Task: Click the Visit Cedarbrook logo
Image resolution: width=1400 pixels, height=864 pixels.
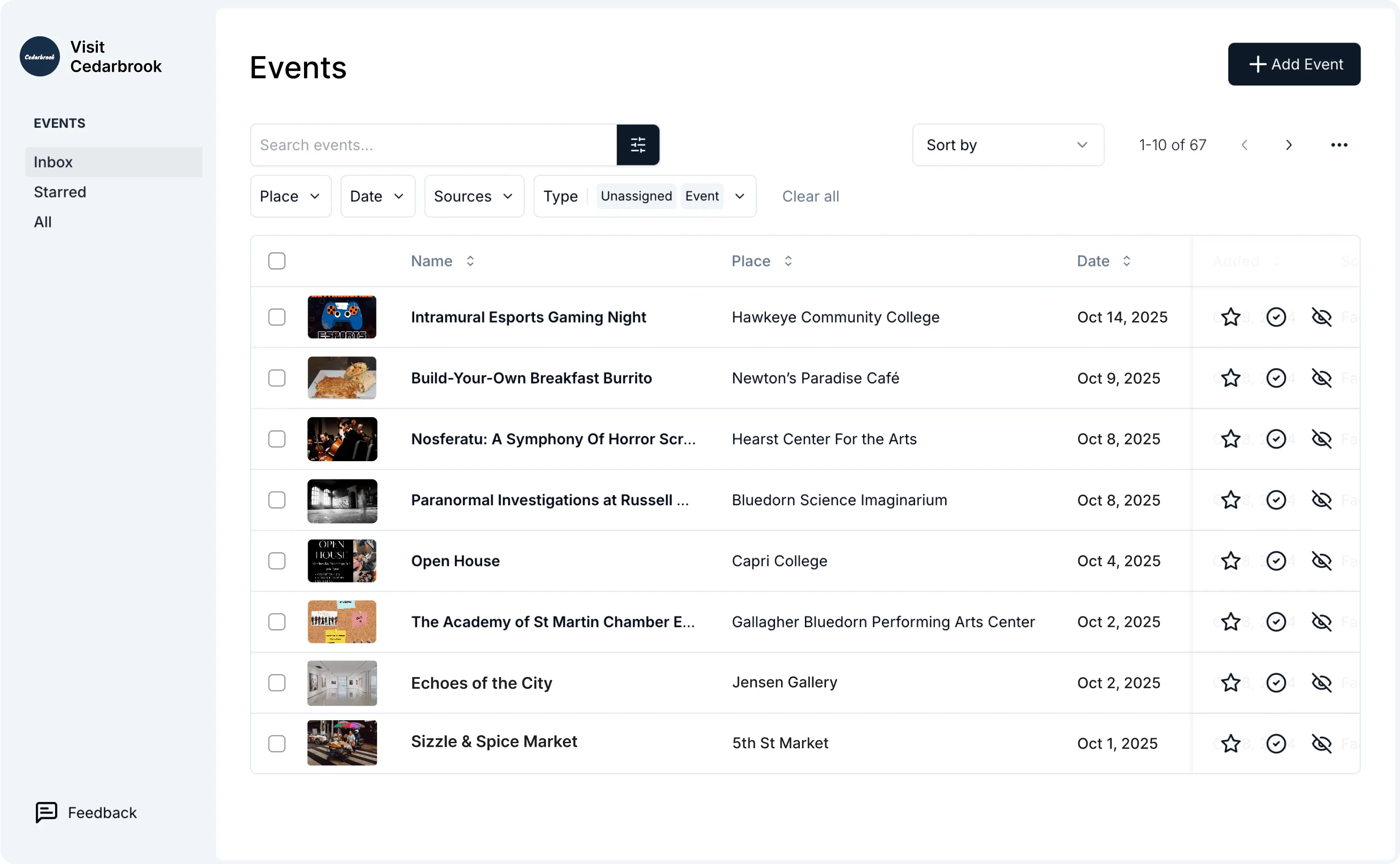Action: point(40,56)
